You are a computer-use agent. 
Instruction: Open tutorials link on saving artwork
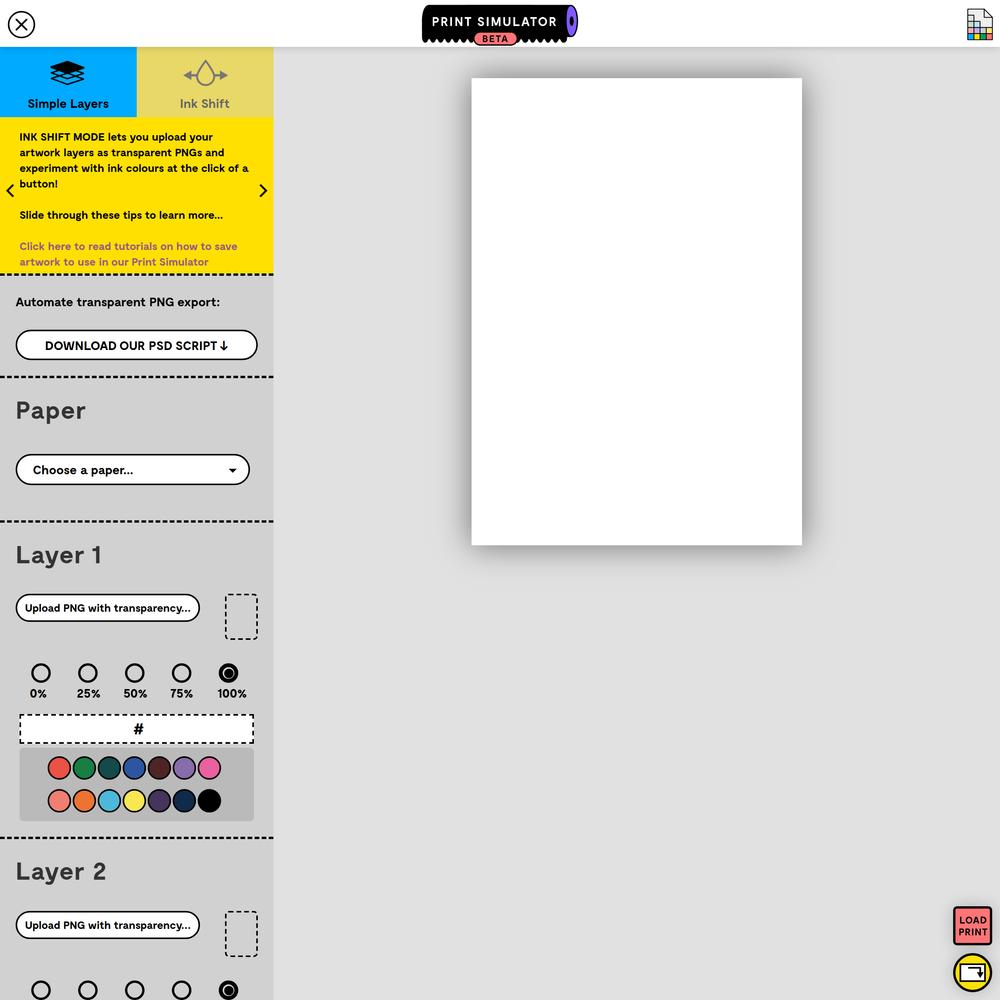(128, 254)
